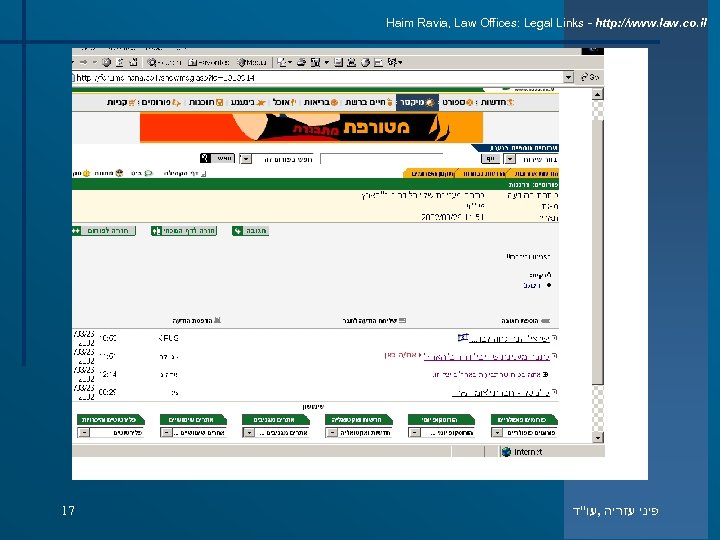Viewport: 720px width, 540px height.
Task: Open the leftmost bottom dropdown list
Action: point(110,433)
